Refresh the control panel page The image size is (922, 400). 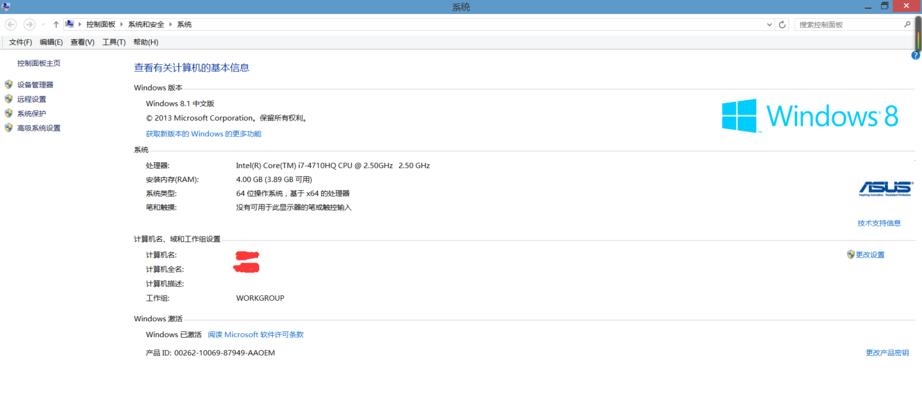[782, 25]
